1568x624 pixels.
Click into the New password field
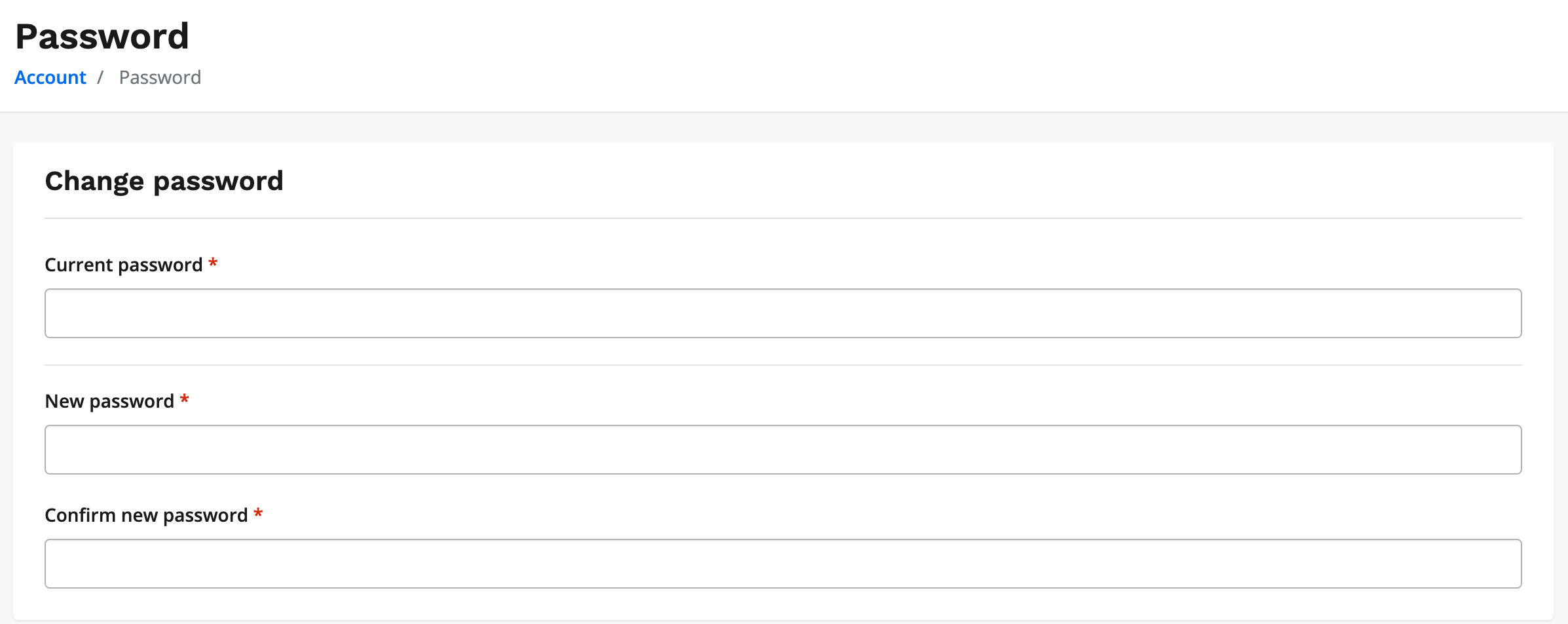point(783,450)
